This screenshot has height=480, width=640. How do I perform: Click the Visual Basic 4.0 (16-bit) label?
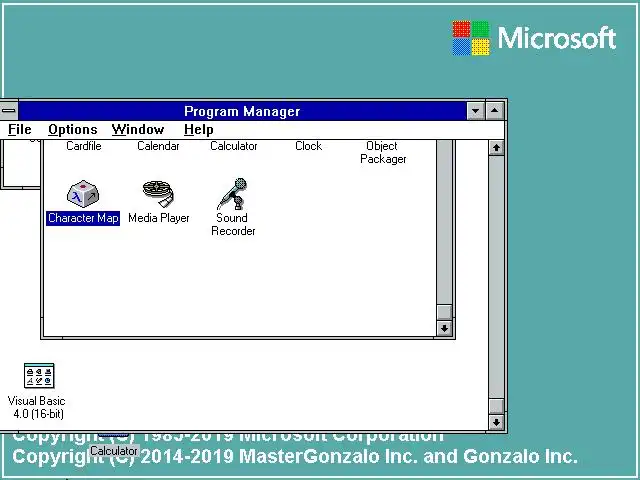pyautogui.click(x=37, y=407)
